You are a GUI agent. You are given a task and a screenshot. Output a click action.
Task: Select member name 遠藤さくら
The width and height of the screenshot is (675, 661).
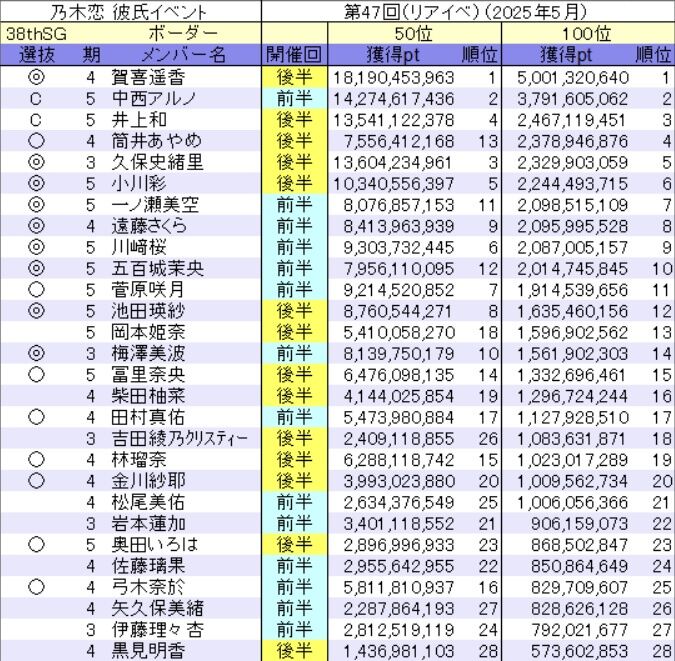click(x=149, y=227)
